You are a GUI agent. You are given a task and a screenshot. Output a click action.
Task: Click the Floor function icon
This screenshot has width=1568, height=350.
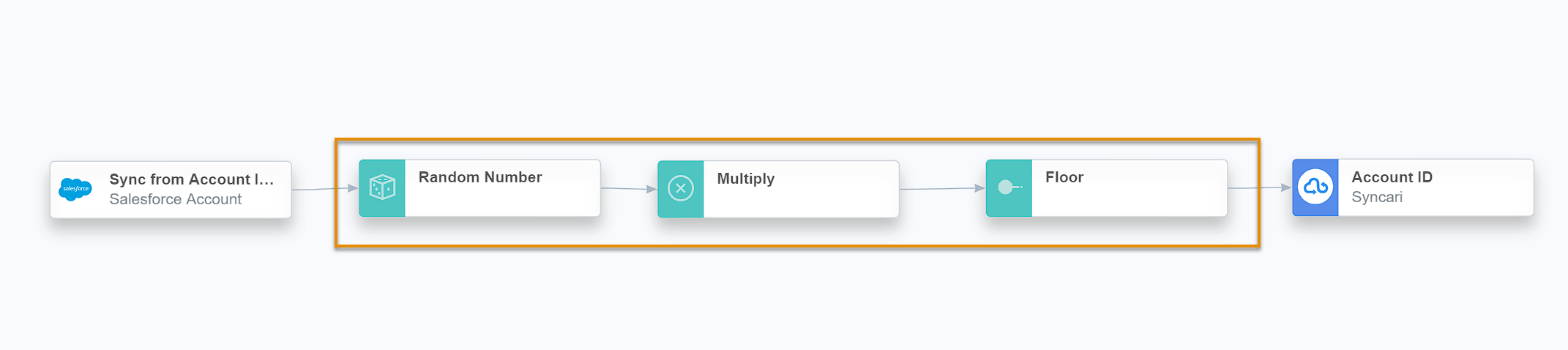pyautogui.click(x=1009, y=187)
